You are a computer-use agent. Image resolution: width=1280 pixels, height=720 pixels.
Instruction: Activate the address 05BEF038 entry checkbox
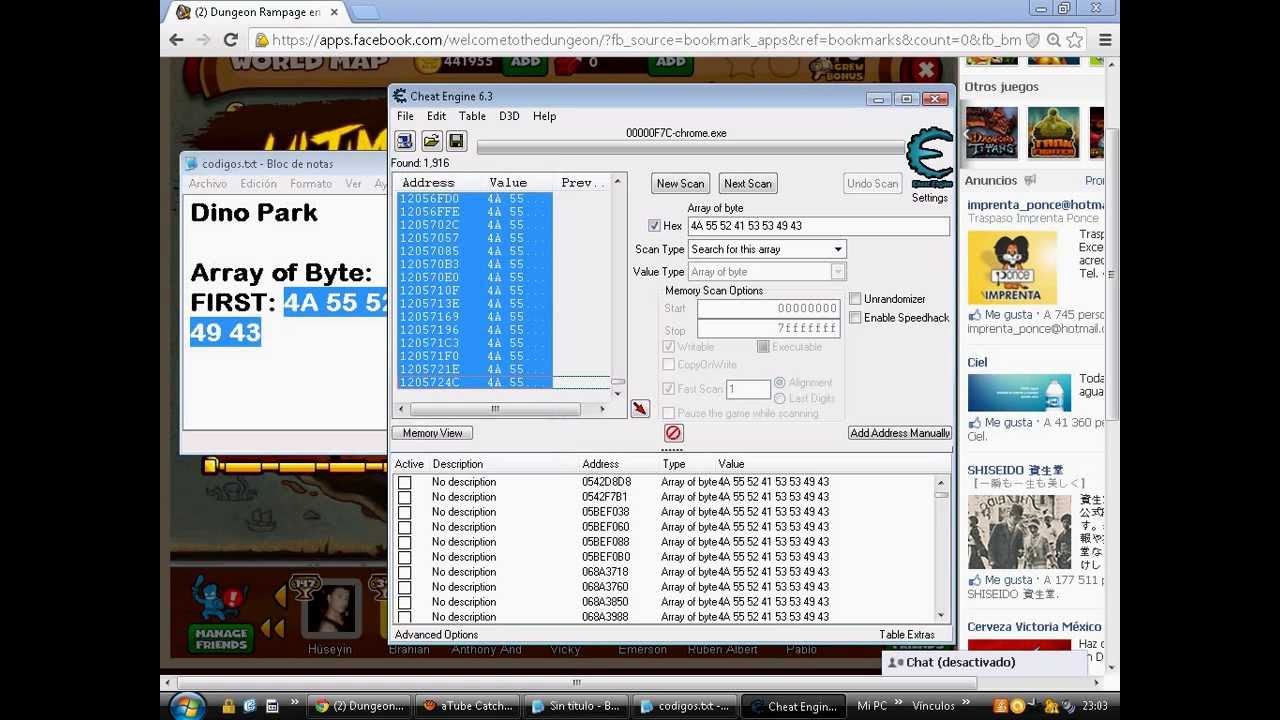pyautogui.click(x=404, y=512)
